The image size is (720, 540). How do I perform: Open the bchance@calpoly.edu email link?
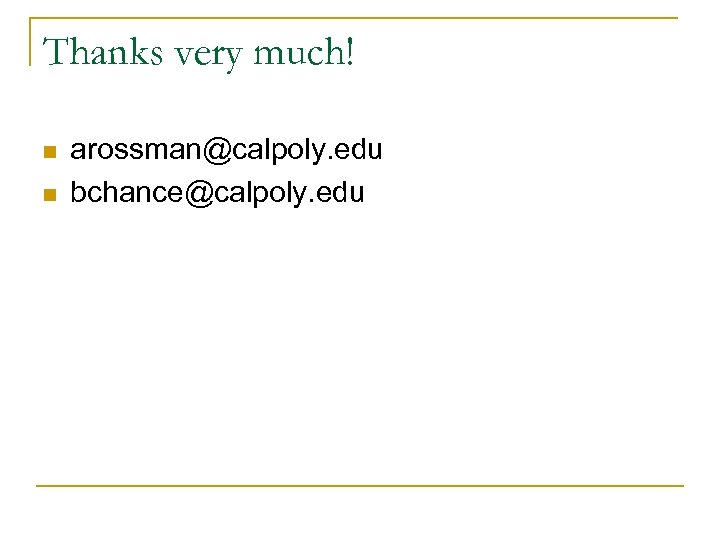[217, 192]
